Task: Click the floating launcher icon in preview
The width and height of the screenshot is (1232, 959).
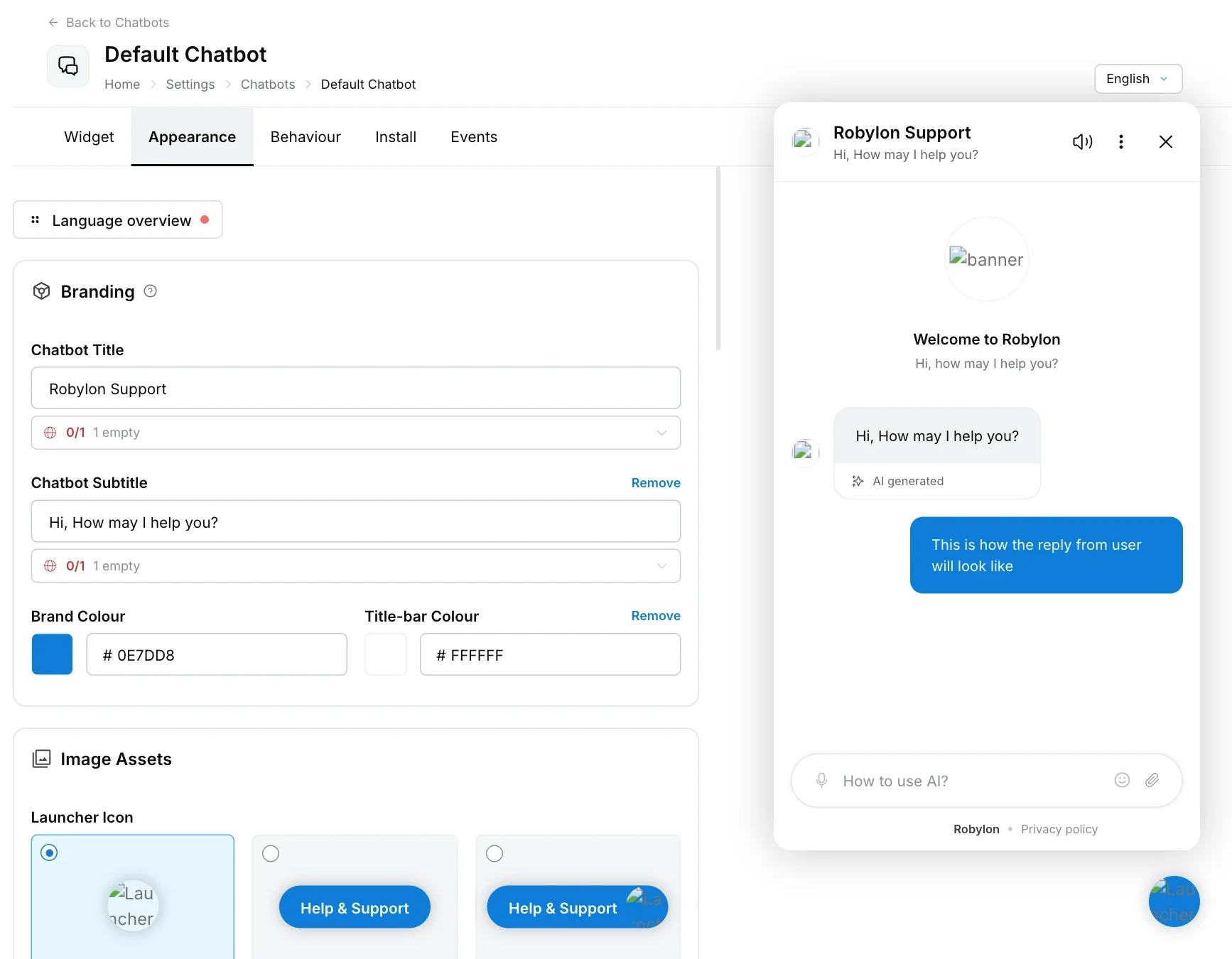Action: pos(1174,901)
